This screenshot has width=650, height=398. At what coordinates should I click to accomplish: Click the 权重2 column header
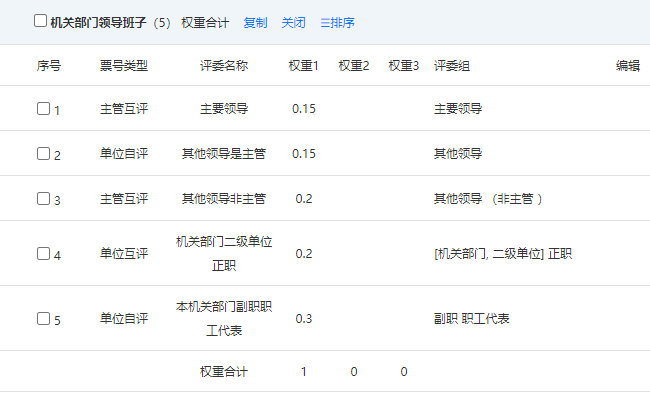click(354, 66)
